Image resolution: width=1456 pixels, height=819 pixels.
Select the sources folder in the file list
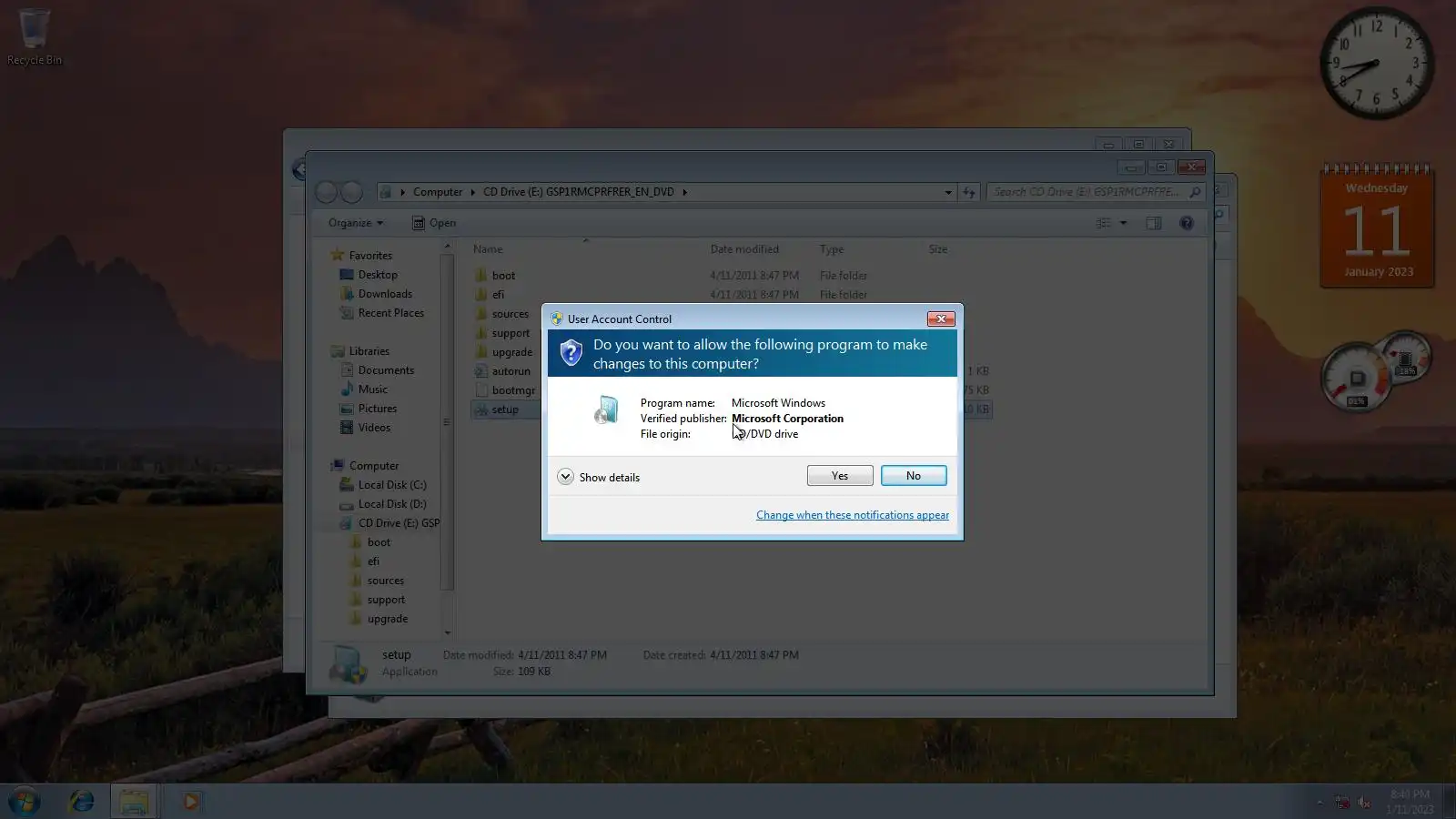pyautogui.click(x=501, y=314)
